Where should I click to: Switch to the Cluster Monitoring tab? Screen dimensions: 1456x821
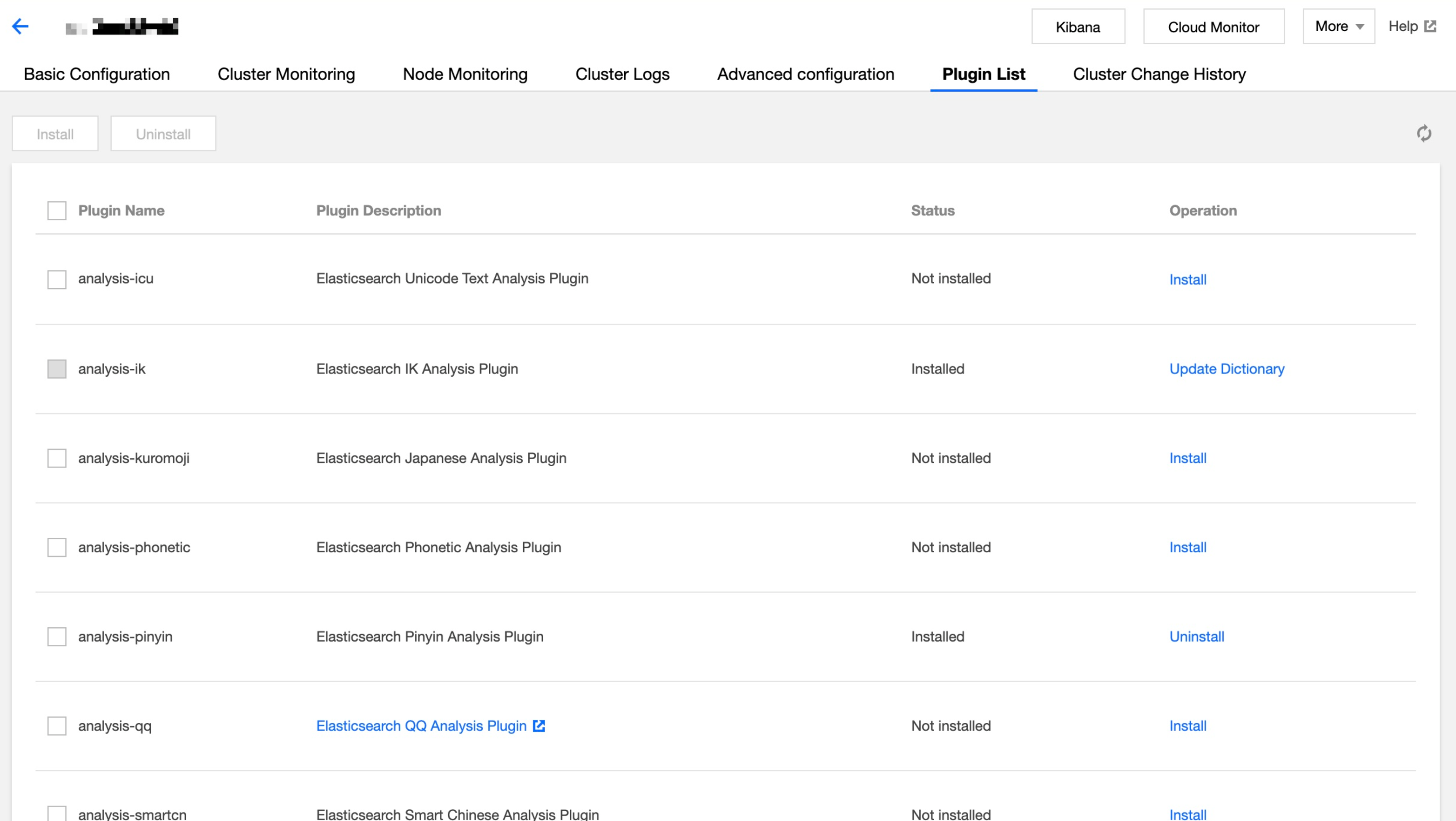tap(286, 74)
